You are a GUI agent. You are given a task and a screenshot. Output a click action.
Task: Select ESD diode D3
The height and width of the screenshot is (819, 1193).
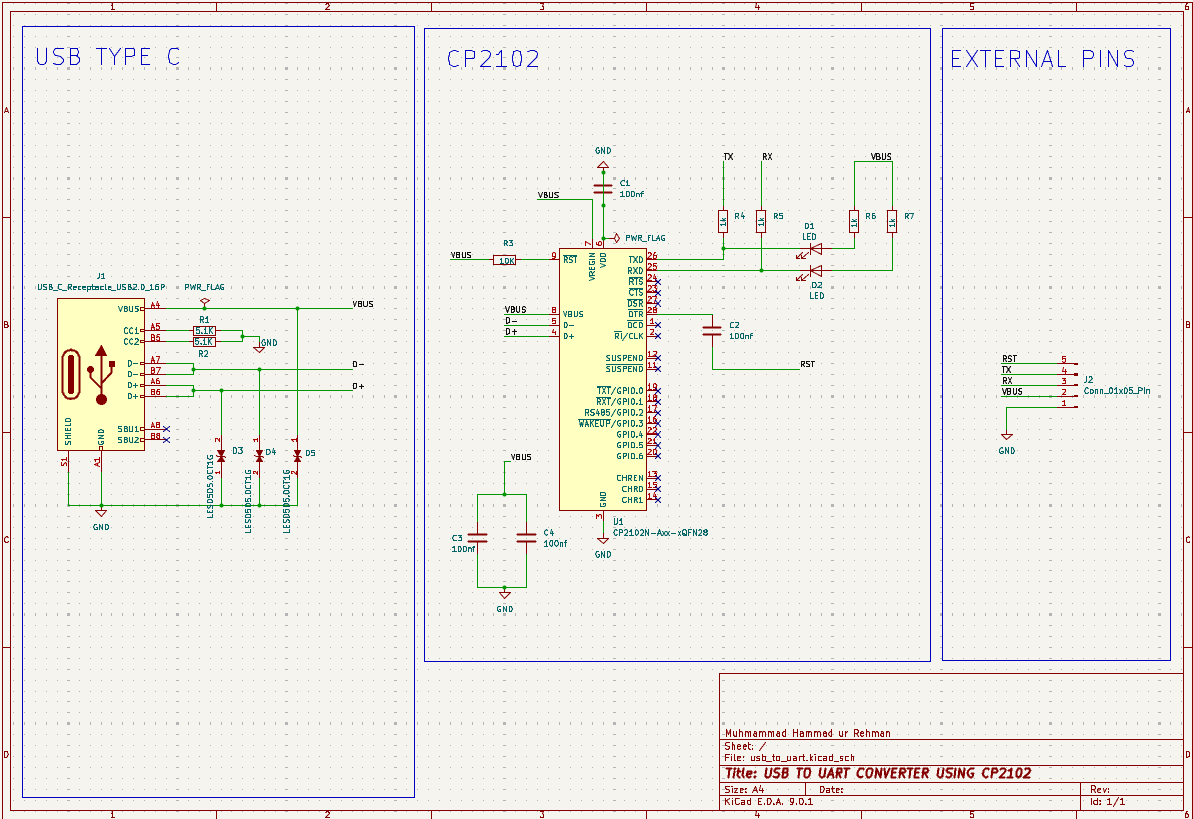[x=221, y=456]
